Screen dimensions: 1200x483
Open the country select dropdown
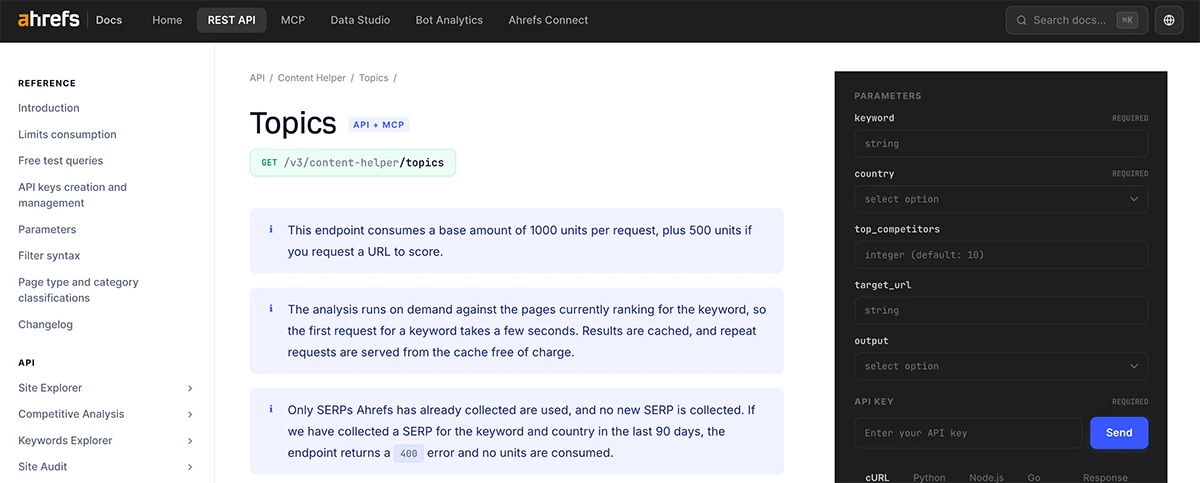pyautogui.click(x=1001, y=199)
